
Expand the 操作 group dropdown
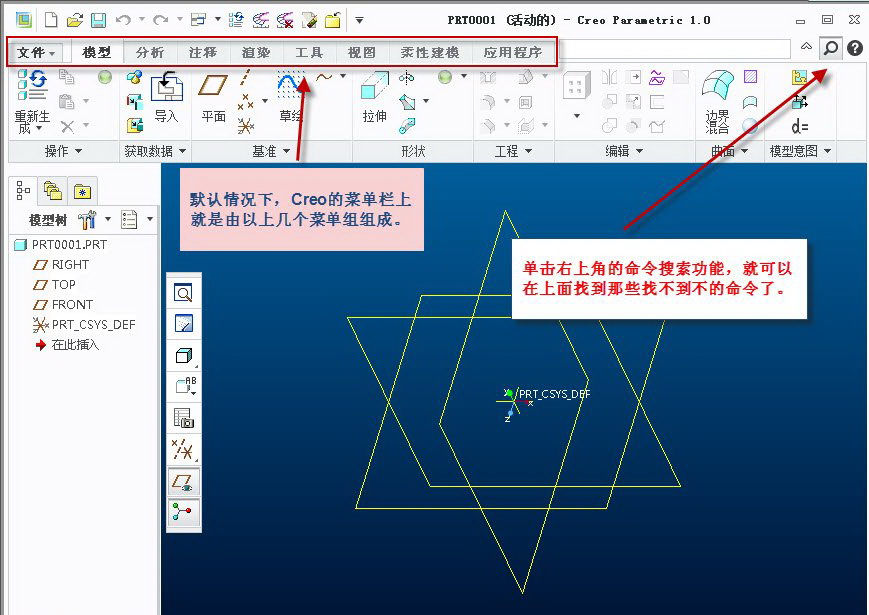click(x=78, y=151)
